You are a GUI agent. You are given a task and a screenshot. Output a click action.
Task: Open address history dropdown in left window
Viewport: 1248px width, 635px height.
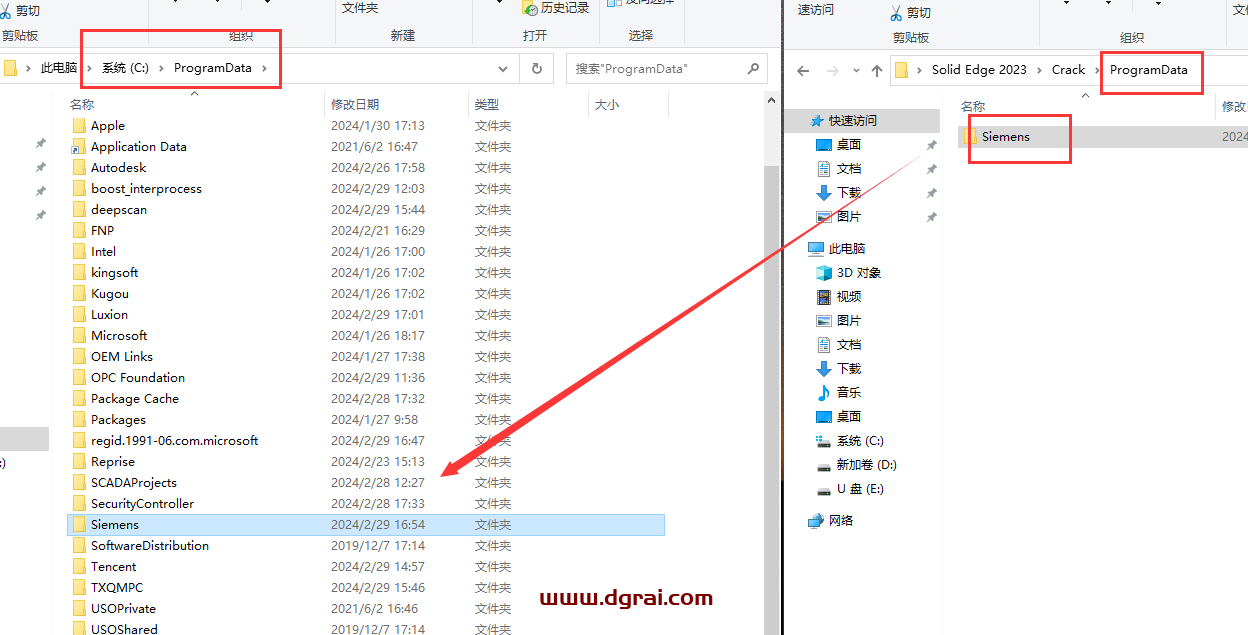click(x=503, y=69)
